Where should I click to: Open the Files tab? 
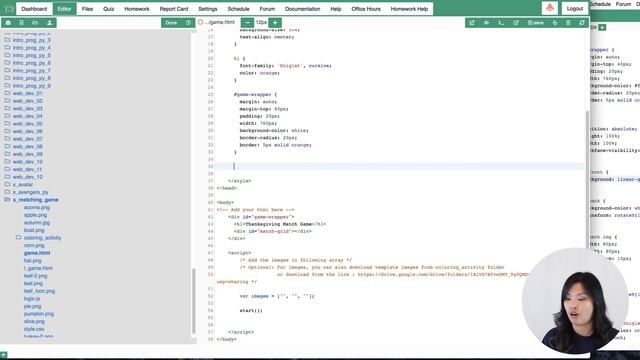point(87,9)
